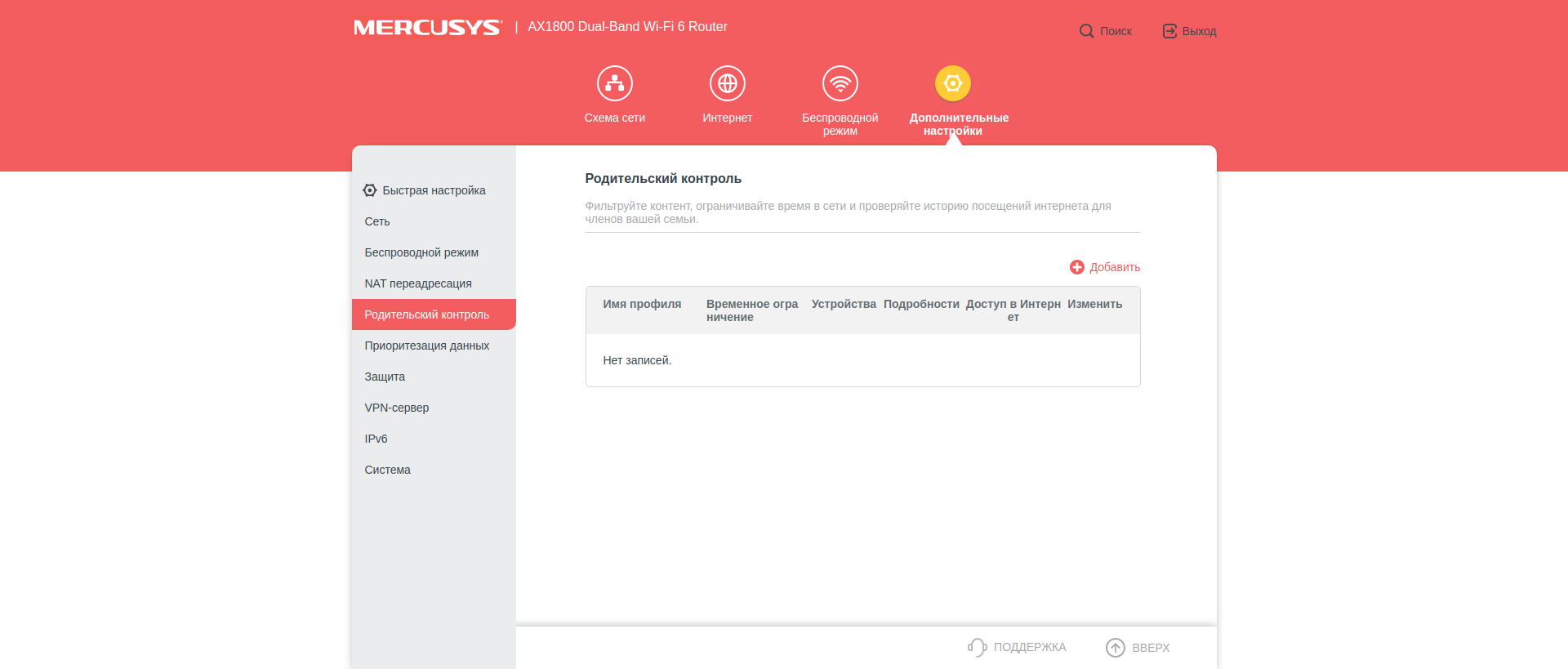
Task: Select the Беспроводной режим Wi-Fi icon
Action: [840, 83]
